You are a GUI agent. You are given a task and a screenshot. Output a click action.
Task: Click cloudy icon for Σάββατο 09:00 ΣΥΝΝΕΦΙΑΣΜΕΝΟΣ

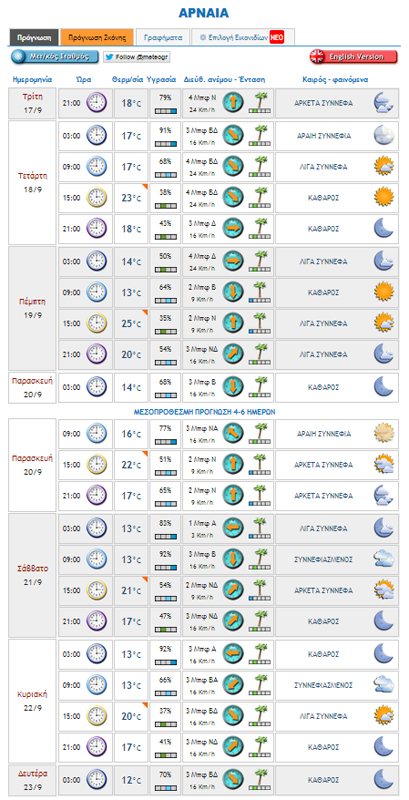(x=384, y=559)
